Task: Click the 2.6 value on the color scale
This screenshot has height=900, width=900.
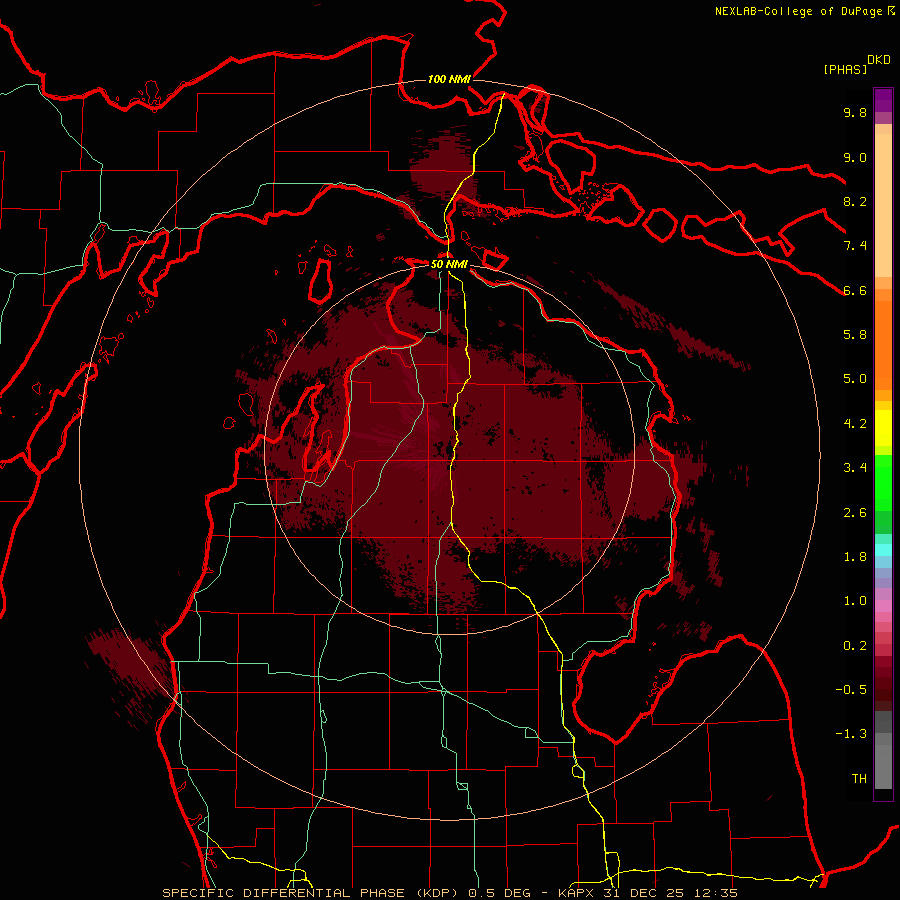Action: point(855,513)
